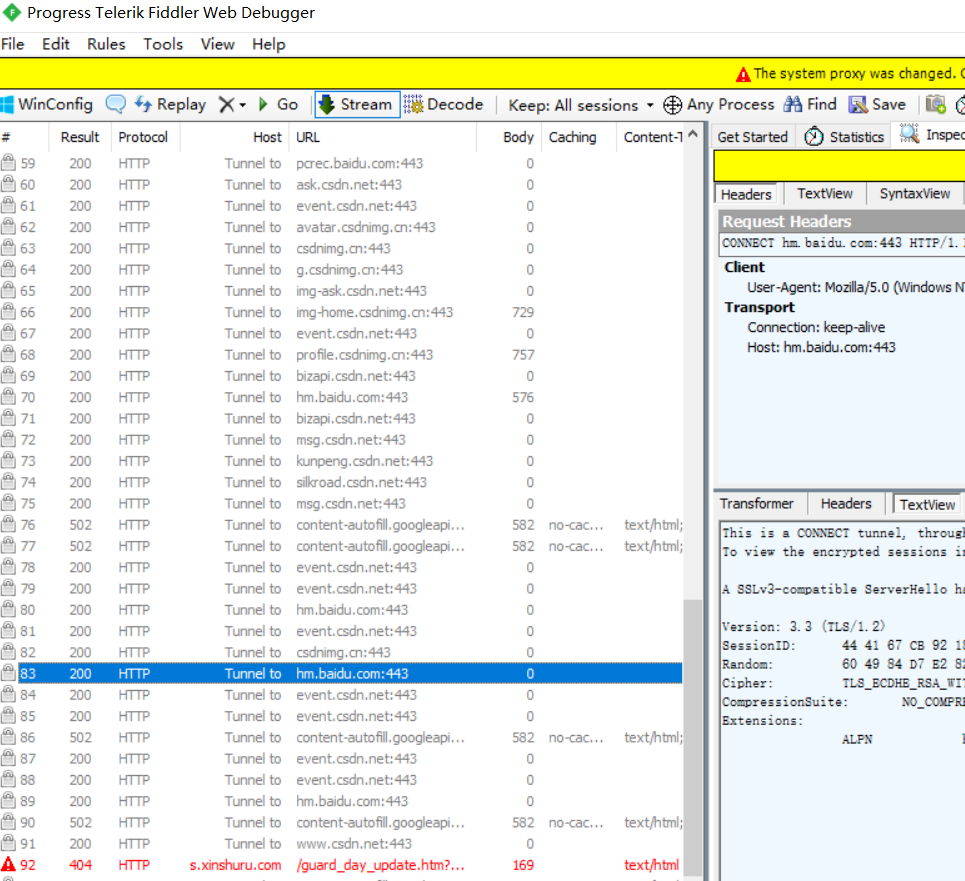The height and width of the screenshot is (881, 965).
Task: Open the Edit menu
Action: (x=55, y=44)
